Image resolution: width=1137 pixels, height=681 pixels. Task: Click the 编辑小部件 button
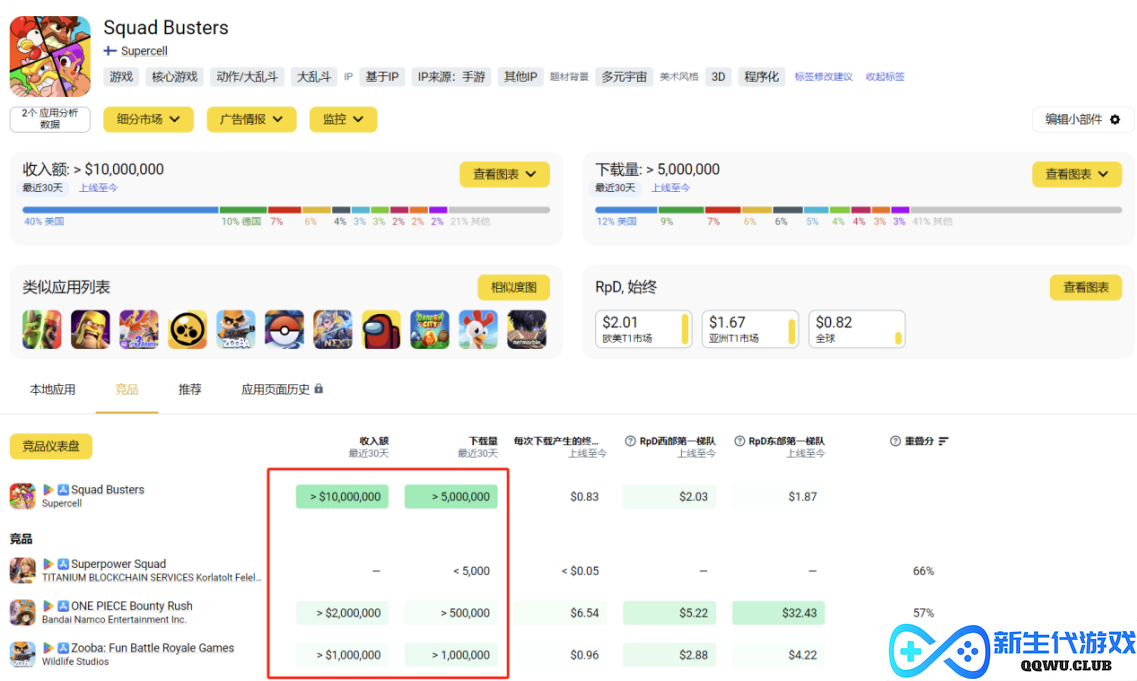tap(1081, 120)
